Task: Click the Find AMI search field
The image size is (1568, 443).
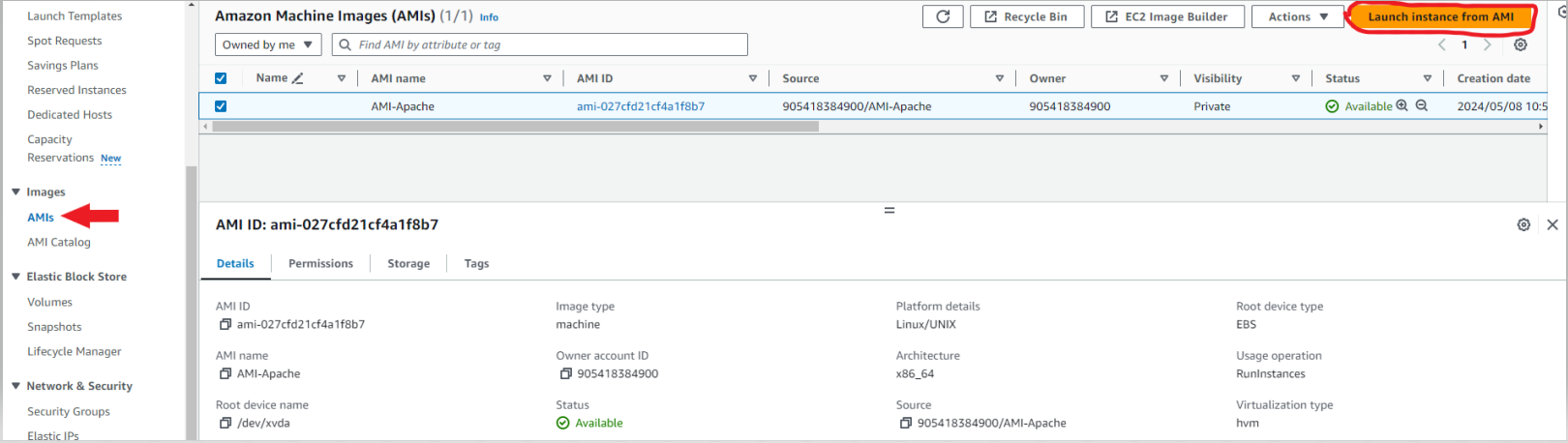Action: (540, 44)
